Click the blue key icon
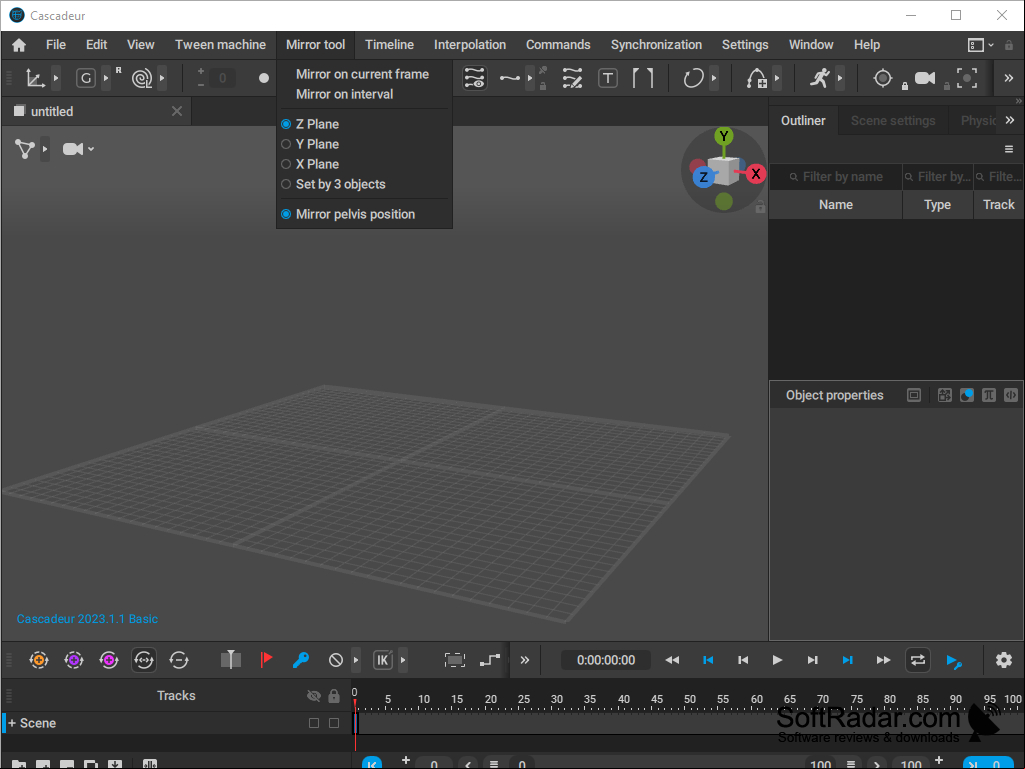The width and height of the screenshot is (1025, 769). point(301,660)
